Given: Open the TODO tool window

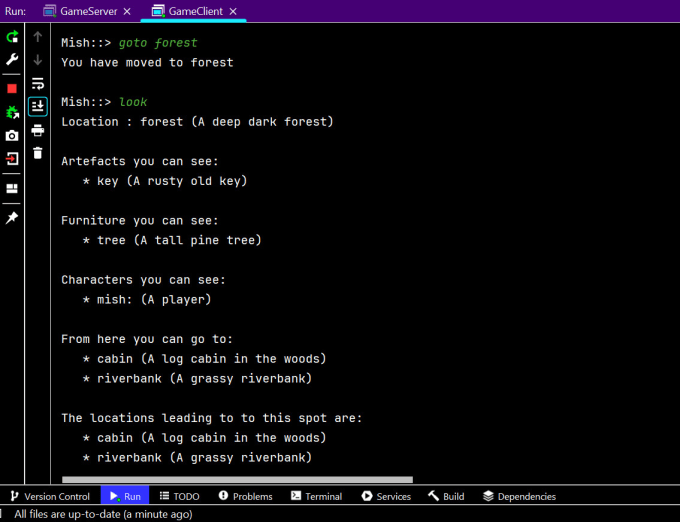Looking at the screenshot, I should [x=179, y=496].
